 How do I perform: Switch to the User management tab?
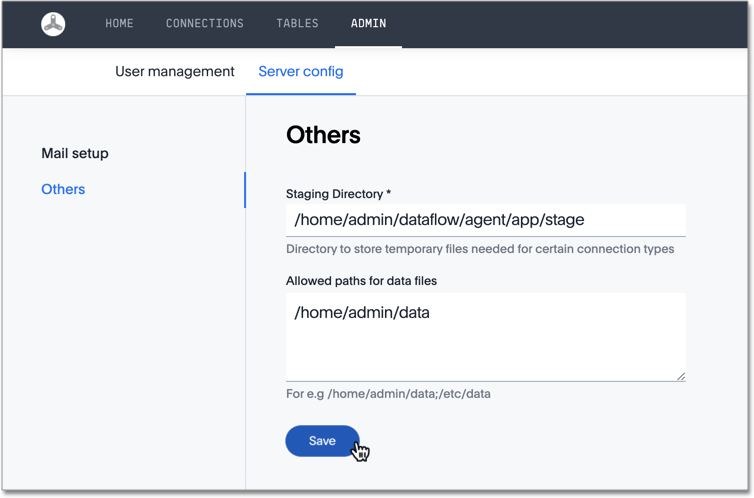tap(174, 72)
